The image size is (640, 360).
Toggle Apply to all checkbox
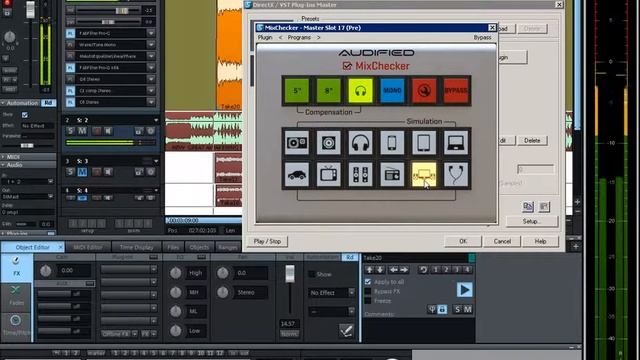pyautogui.click(x=368, y=282)
